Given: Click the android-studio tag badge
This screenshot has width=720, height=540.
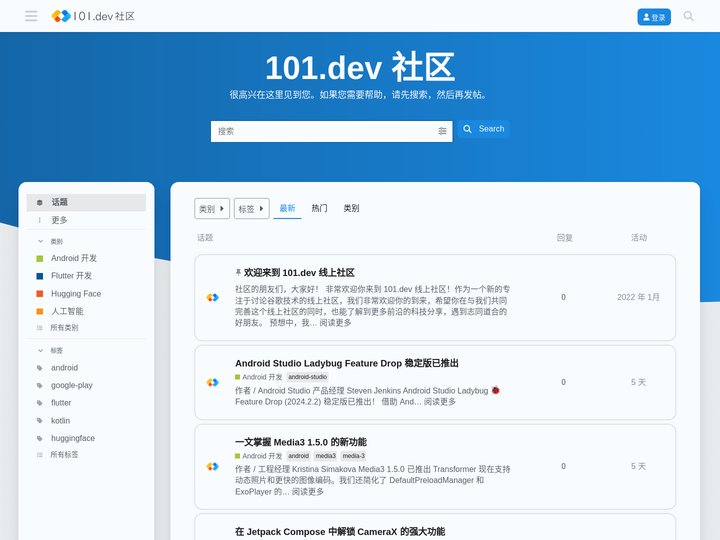Looking at the screenshot, I should click(308, 377).
